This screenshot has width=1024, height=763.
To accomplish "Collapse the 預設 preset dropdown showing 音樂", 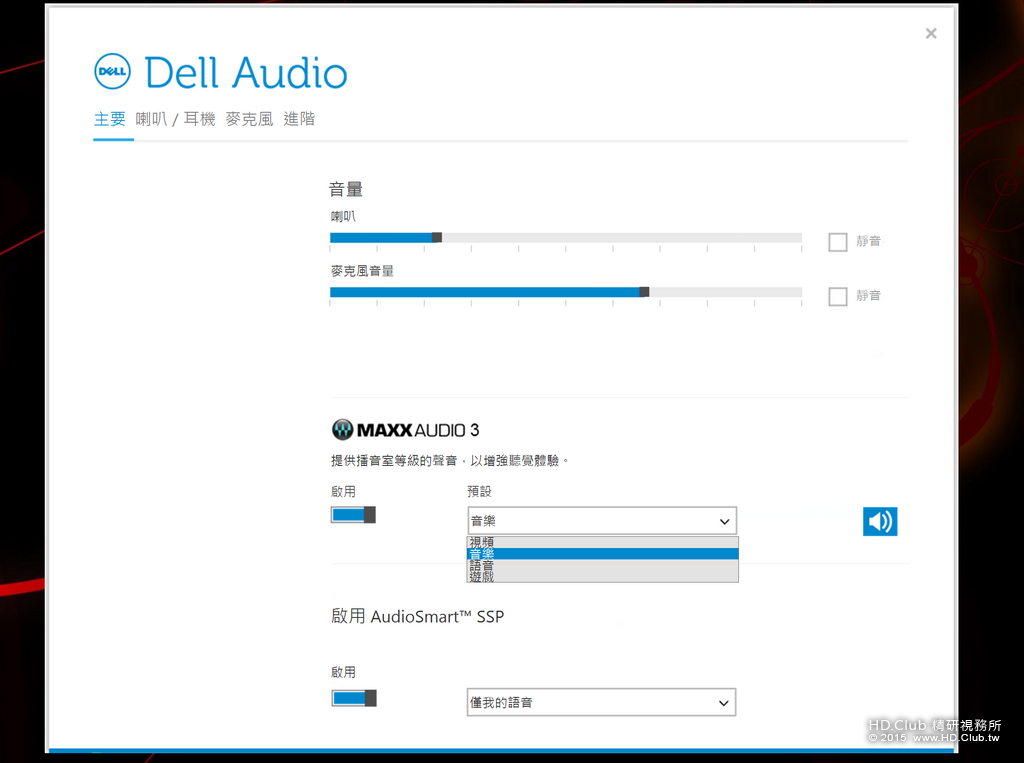I will point(602,521).
